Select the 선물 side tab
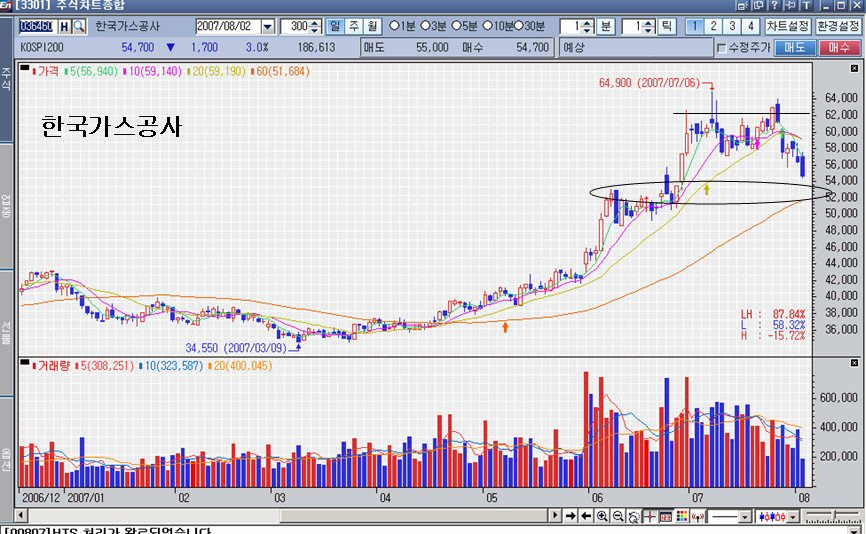The height and width of the screenshot is (534, 866). tap(6, 332)
